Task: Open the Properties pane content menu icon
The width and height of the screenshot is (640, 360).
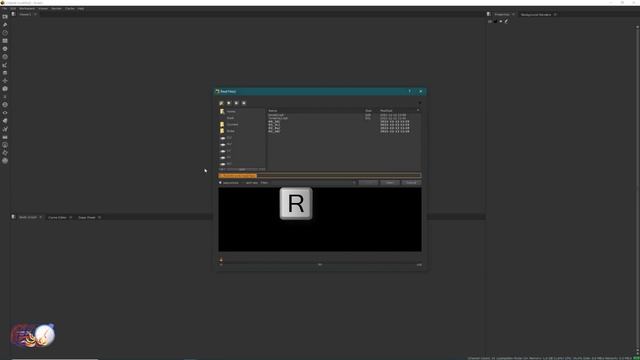Action: point(489,14)
